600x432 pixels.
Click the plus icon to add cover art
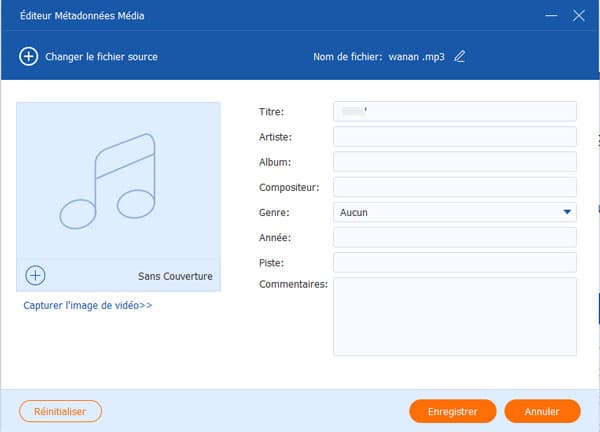click(35, 275)
